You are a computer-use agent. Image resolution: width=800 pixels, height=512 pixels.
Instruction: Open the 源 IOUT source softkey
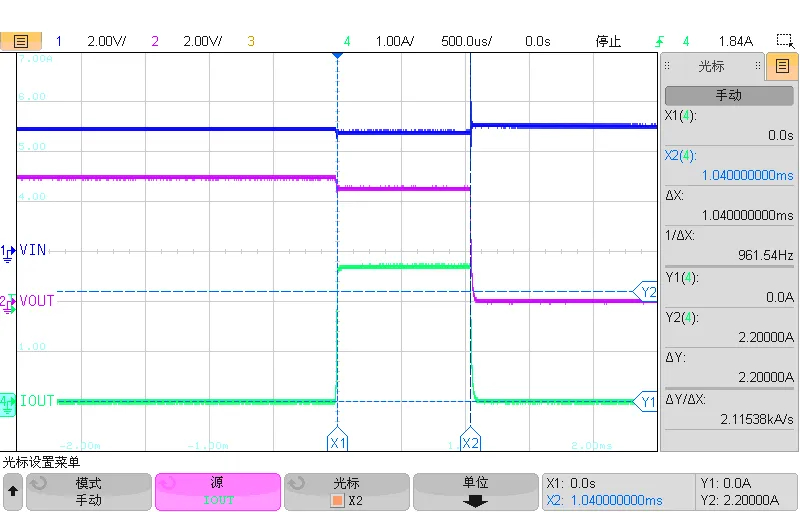tap(217, 491)
